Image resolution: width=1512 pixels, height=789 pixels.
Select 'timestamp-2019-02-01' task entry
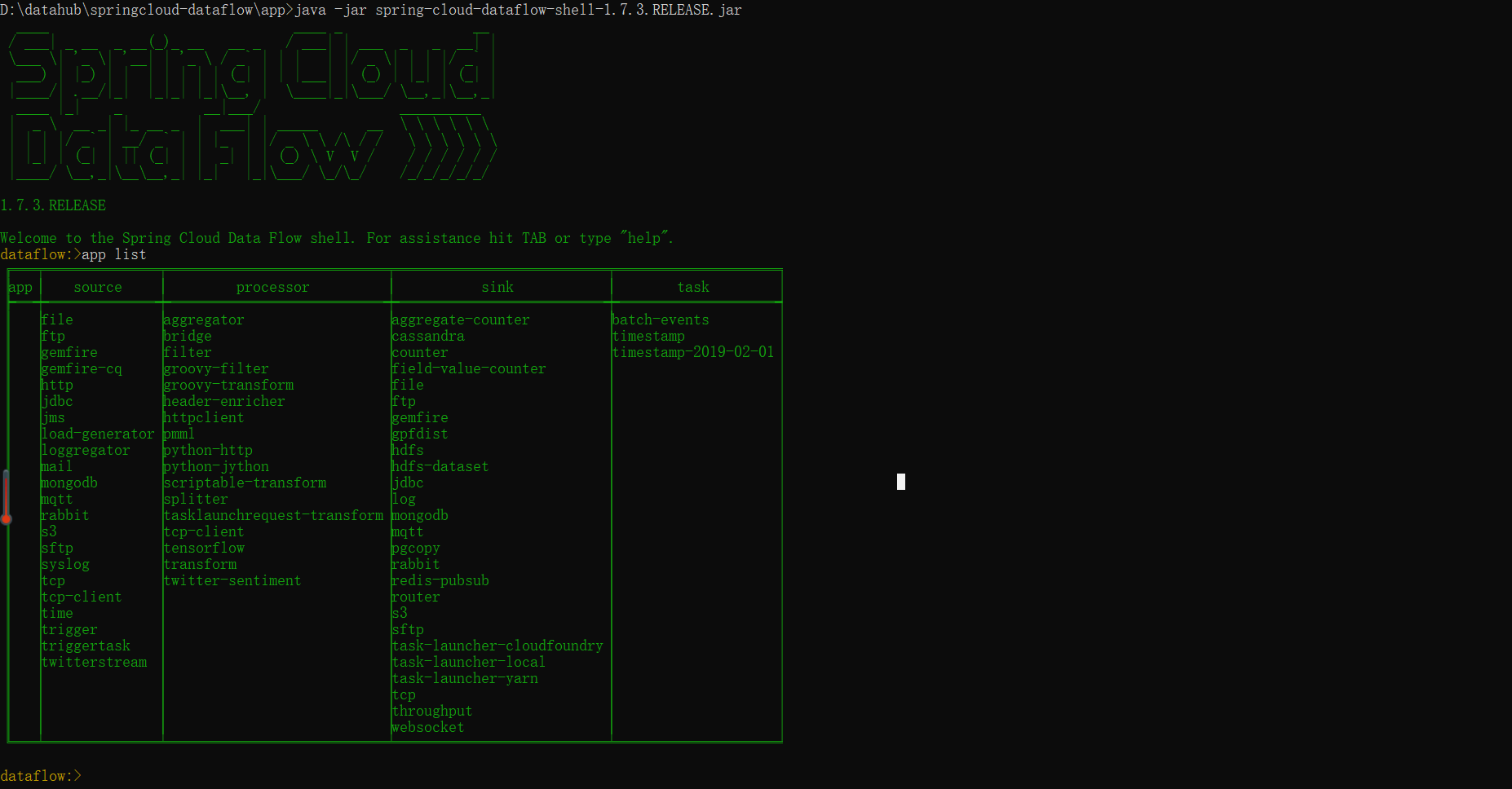[x=693, y=352]
